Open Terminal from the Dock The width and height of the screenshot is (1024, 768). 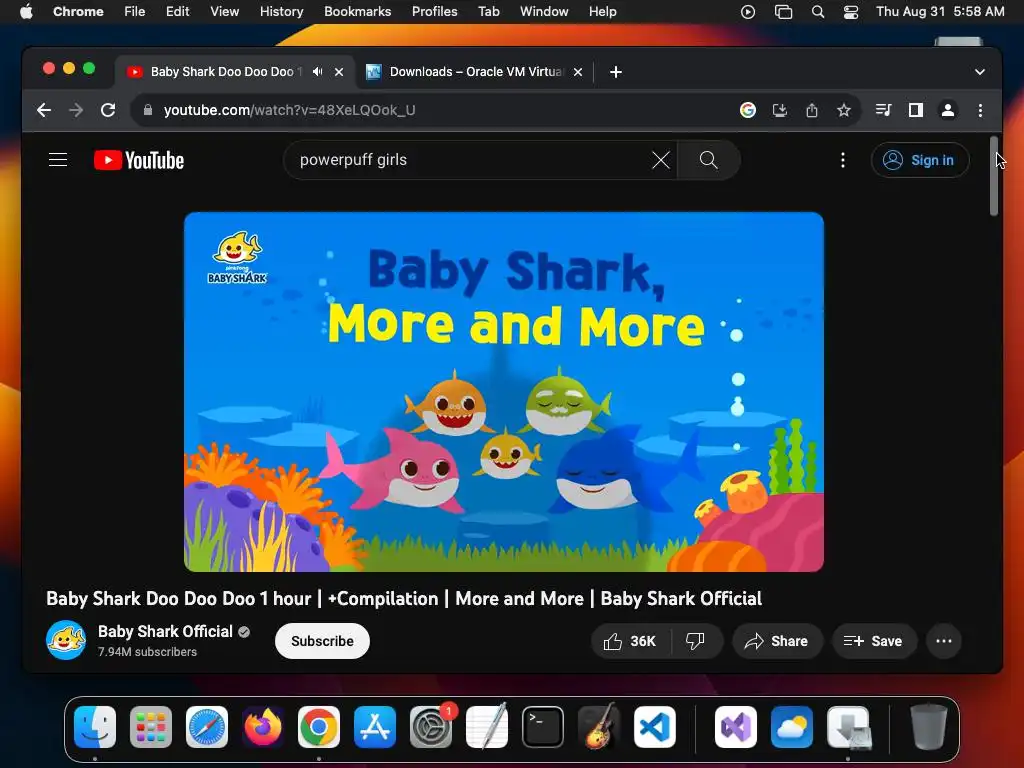(543, 727)
